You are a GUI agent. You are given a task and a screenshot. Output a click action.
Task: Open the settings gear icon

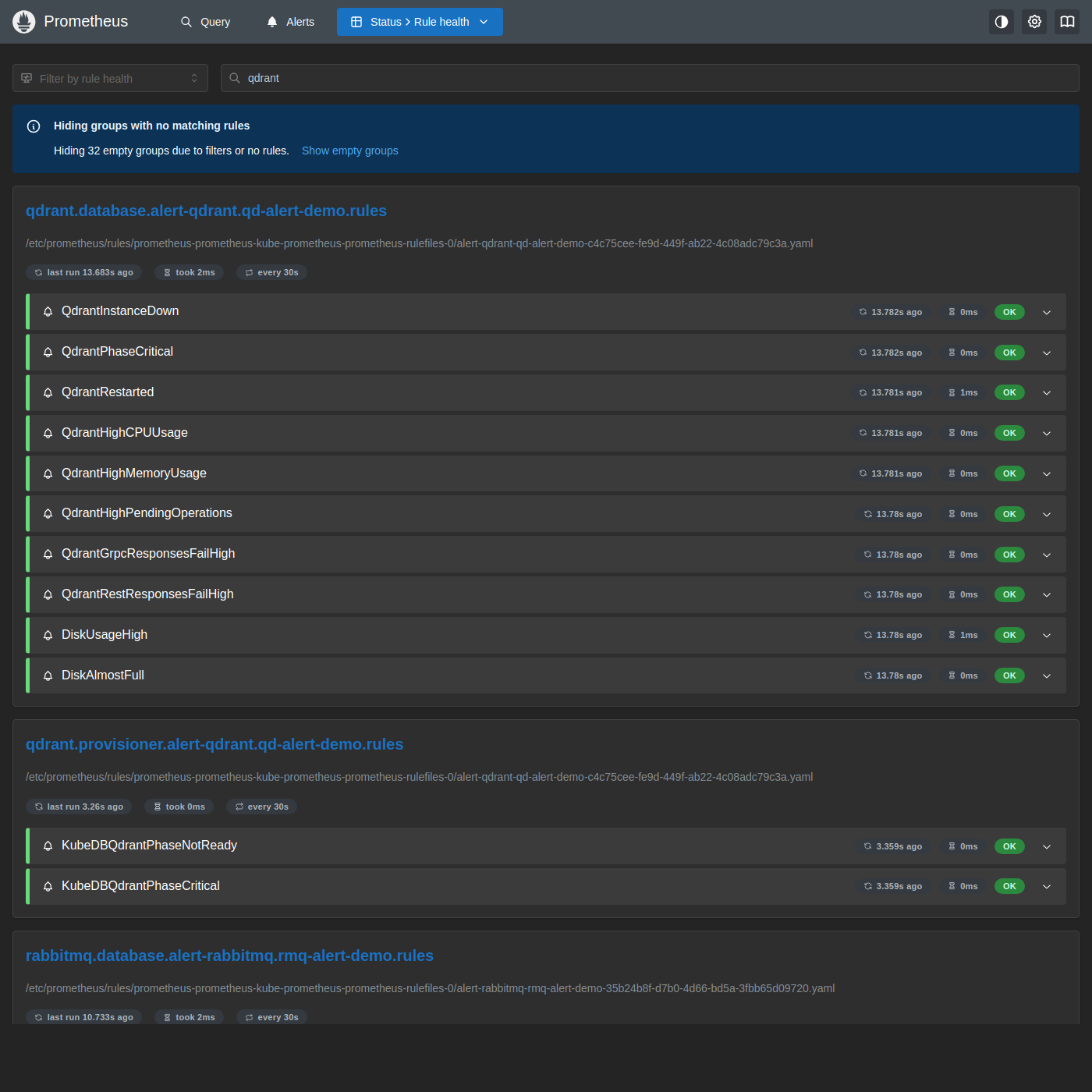(1034, 22)
